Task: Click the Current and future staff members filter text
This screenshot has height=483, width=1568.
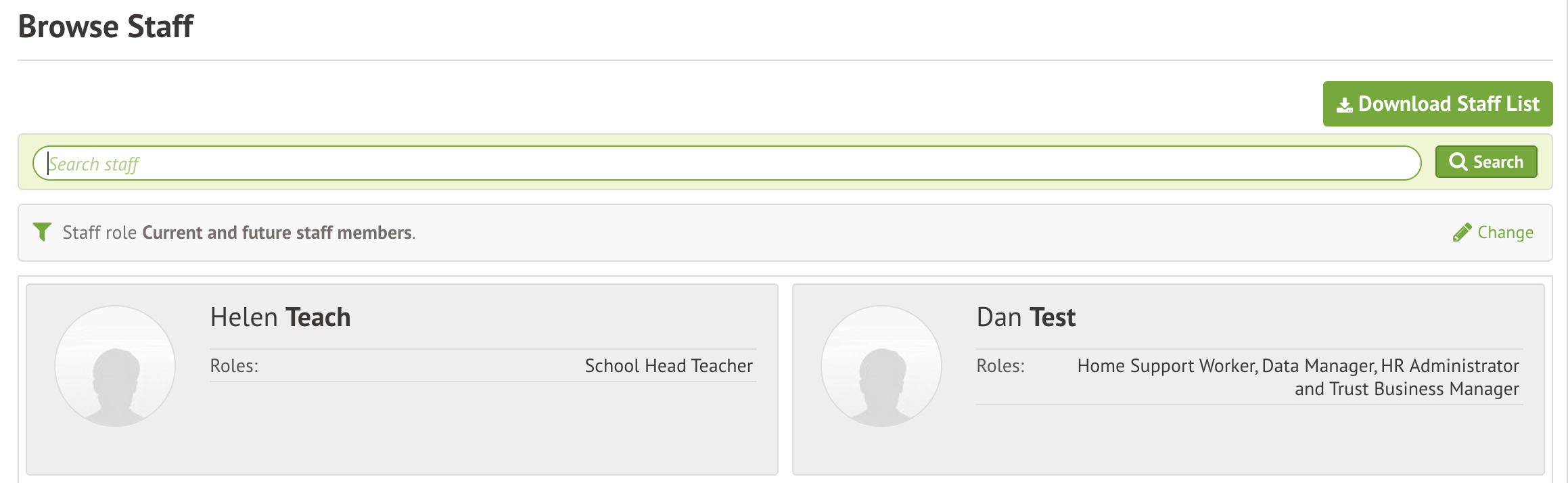Action: pyautogui.click(x=277, y=233)
